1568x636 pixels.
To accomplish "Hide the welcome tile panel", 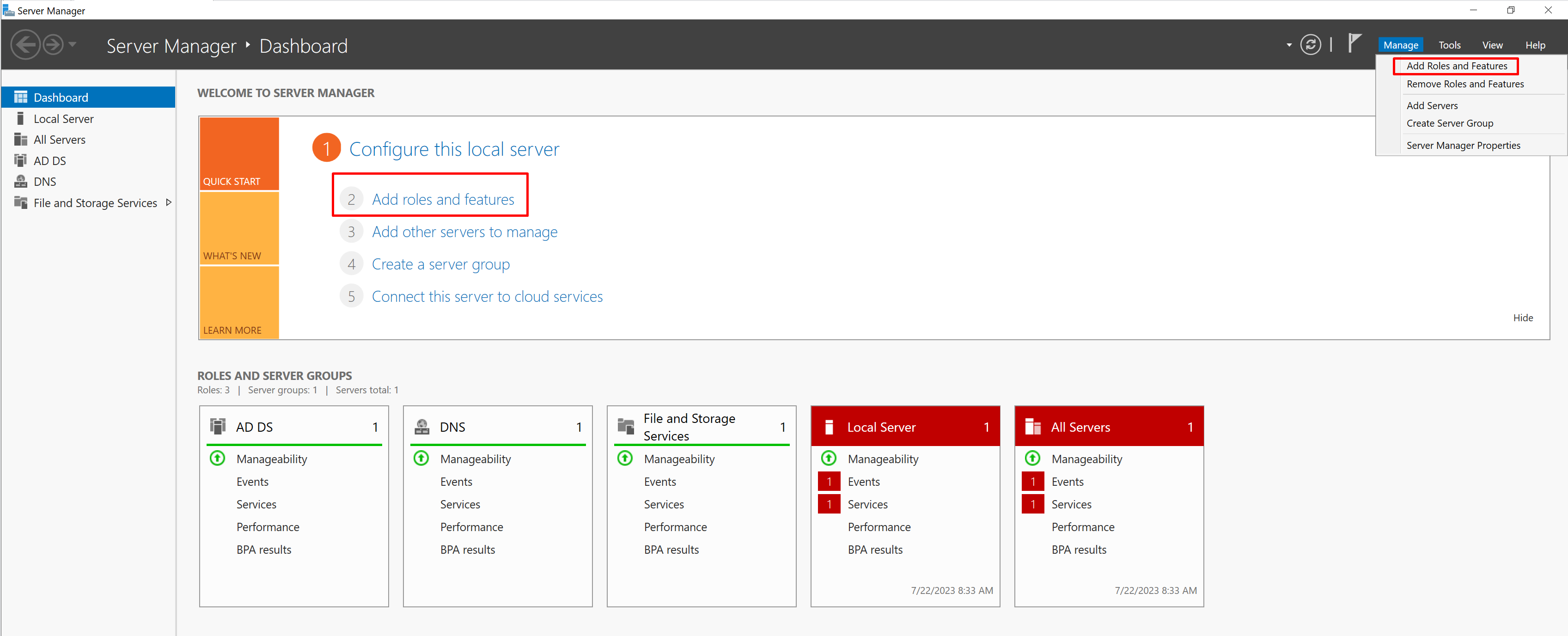I will (1522, 318).
